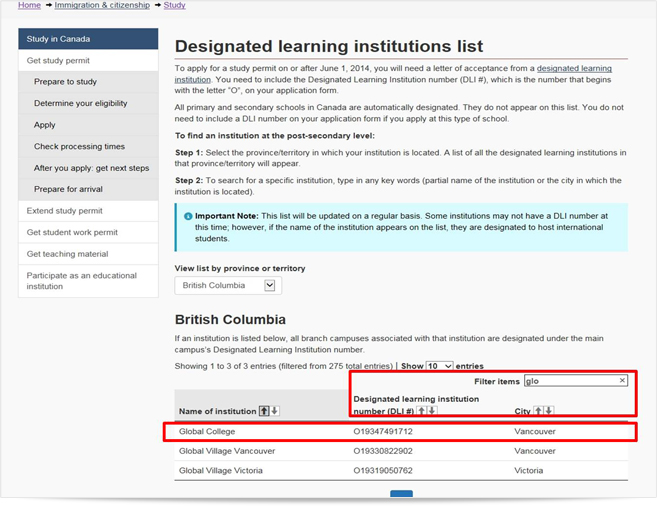657x506 pixels.
Task: Open the Show 10 entries dropdown
Action: click(439, 366)
